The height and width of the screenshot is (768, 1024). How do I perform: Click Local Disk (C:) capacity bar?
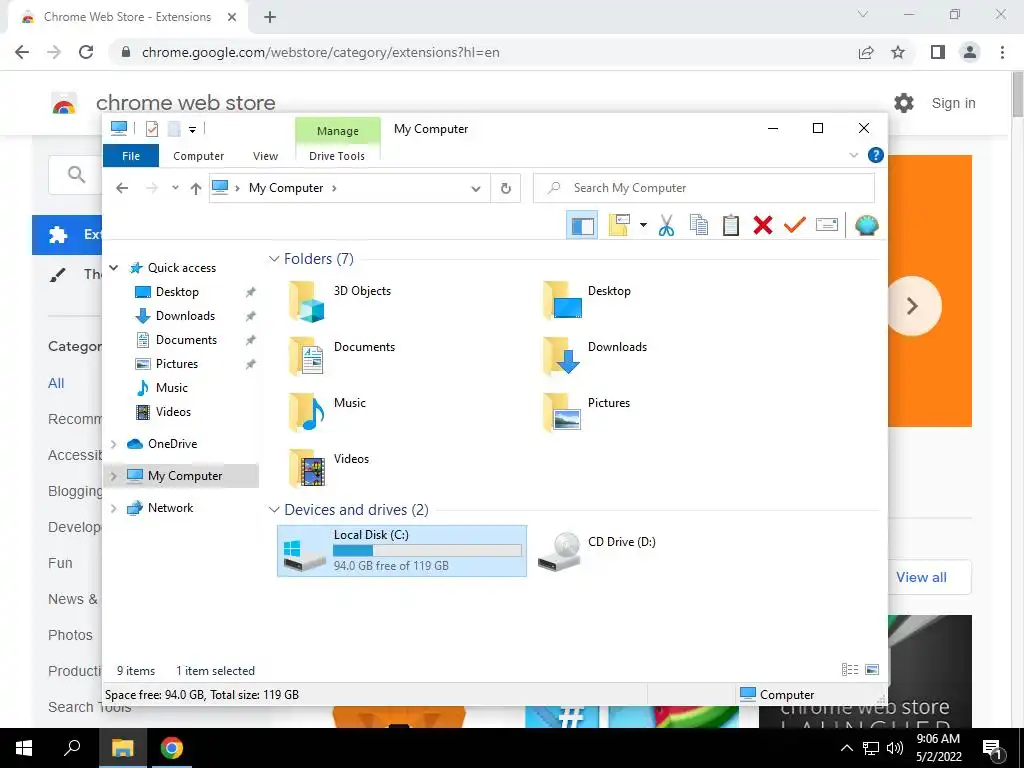click(427, 551)
